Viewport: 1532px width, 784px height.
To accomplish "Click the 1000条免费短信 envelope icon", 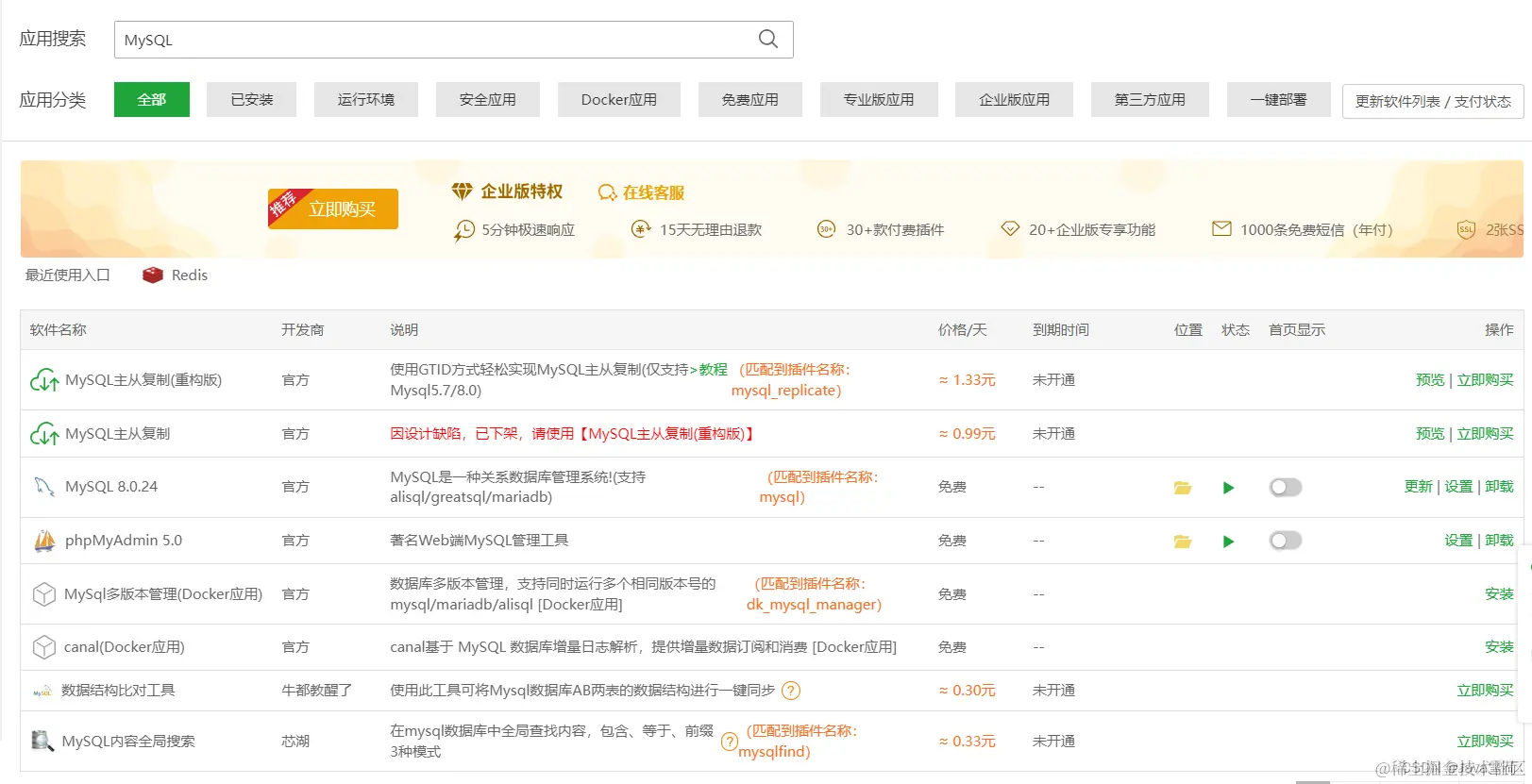I will (x=1221, y=228).
